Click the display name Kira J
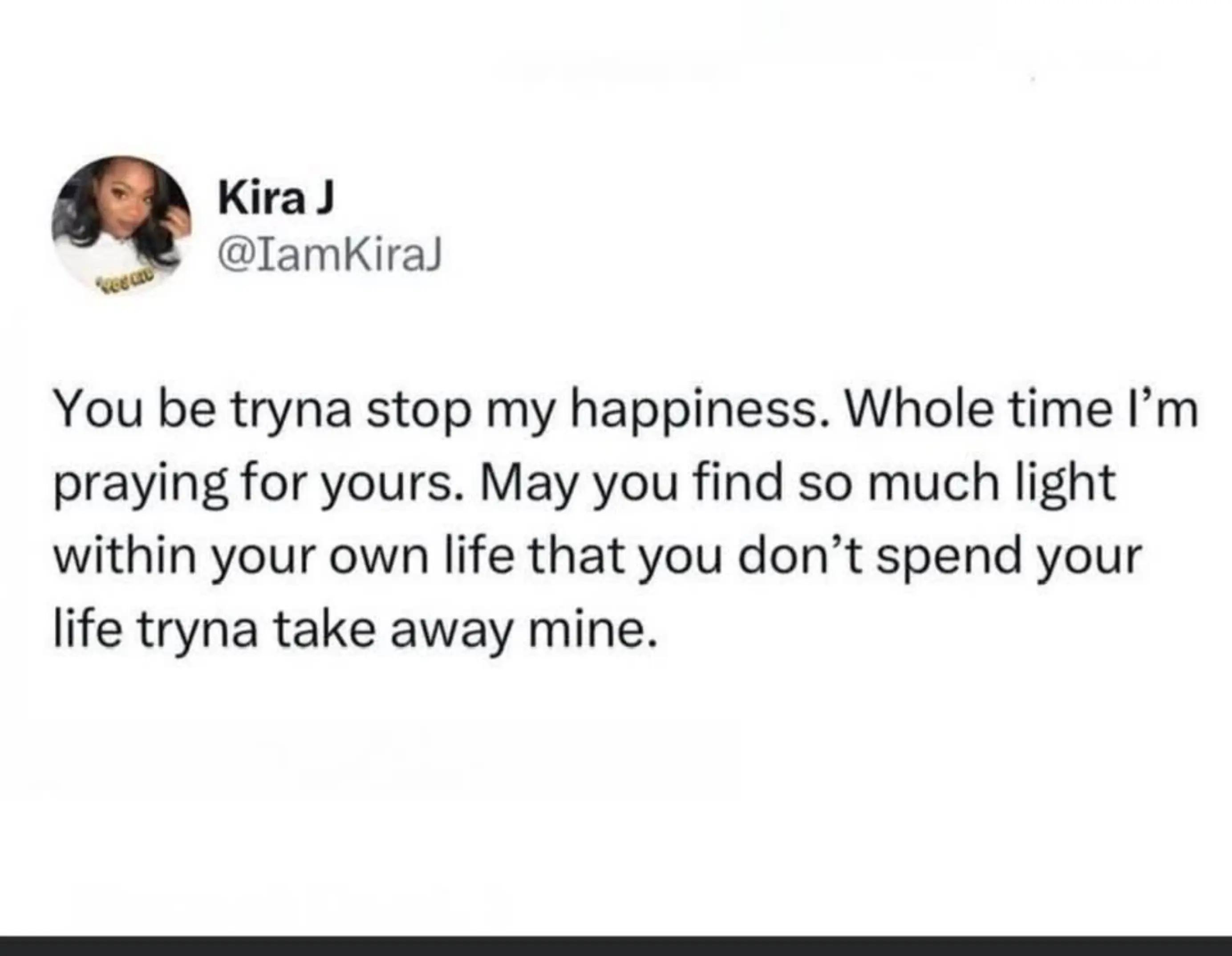 276,198
